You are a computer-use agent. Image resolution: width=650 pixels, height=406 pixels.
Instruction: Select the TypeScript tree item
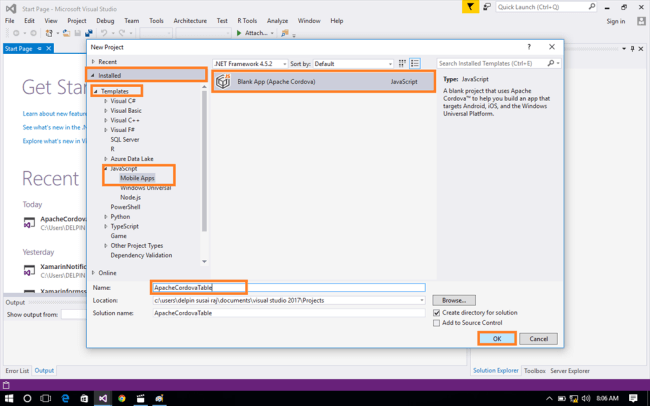(125, 226)
